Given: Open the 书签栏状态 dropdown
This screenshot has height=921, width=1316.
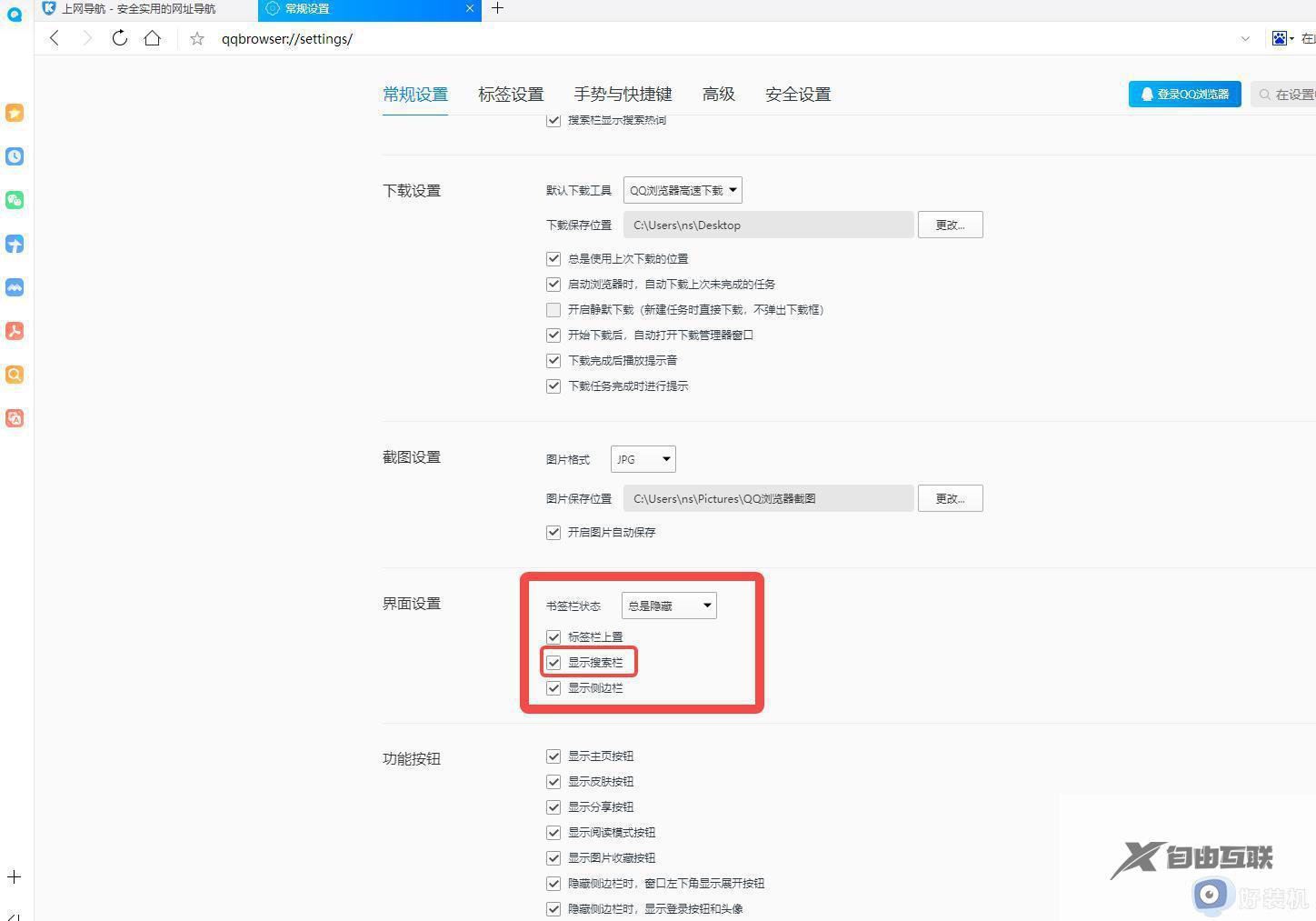Looking at the screenshot, I should [x=669, y=606].
